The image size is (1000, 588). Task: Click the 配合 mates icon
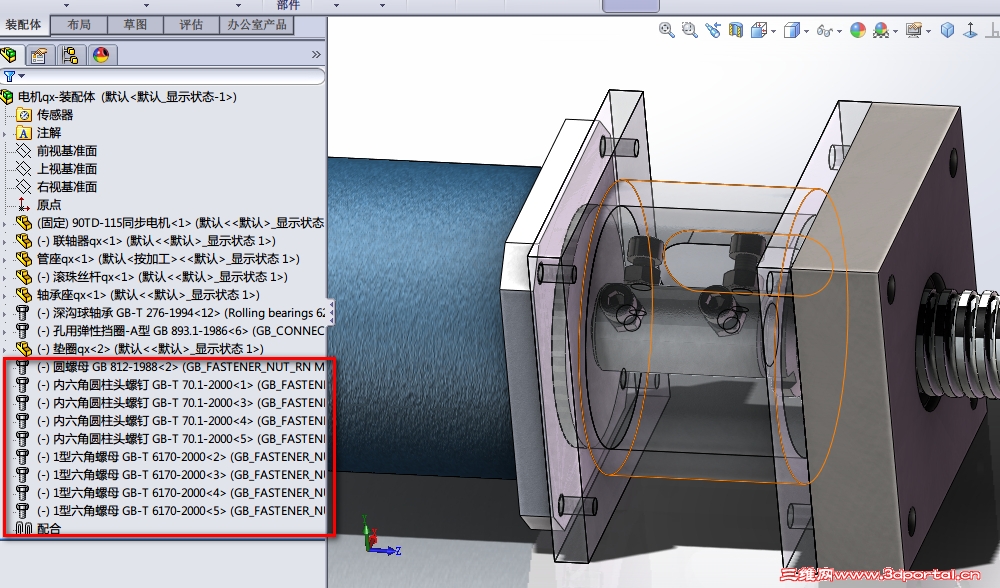click(24, 529)
